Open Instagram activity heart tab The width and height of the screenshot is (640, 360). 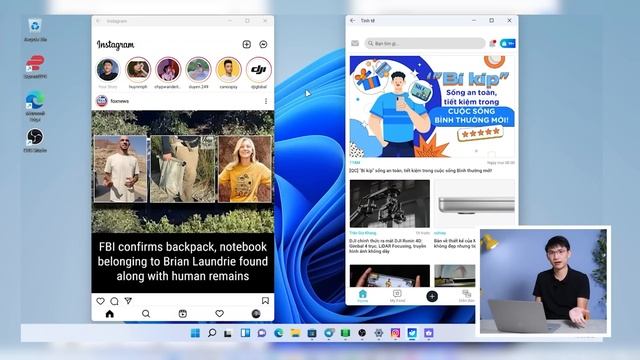(x=220, y=313)
